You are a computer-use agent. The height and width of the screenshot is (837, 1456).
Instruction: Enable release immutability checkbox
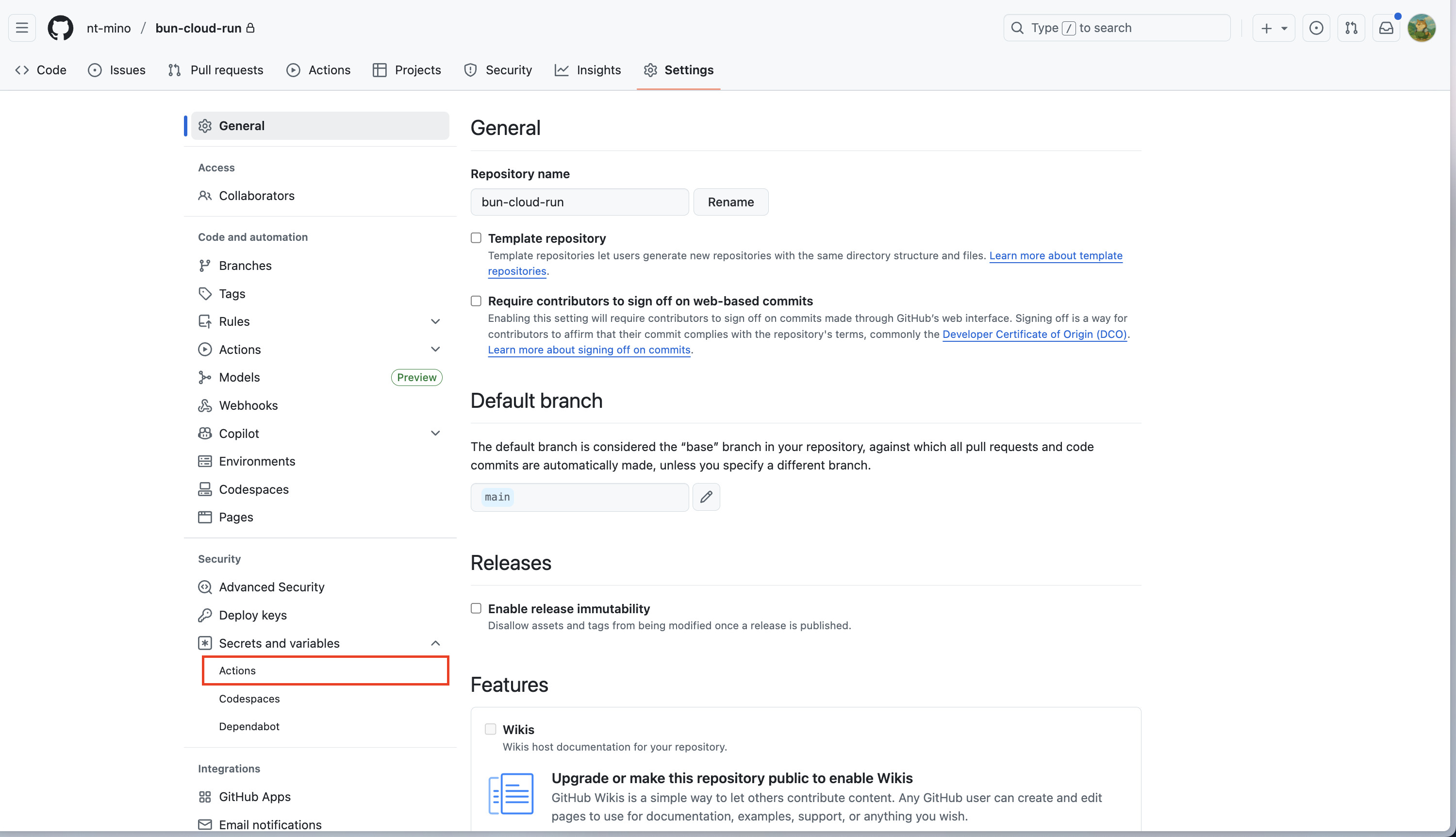coord(476,608)
